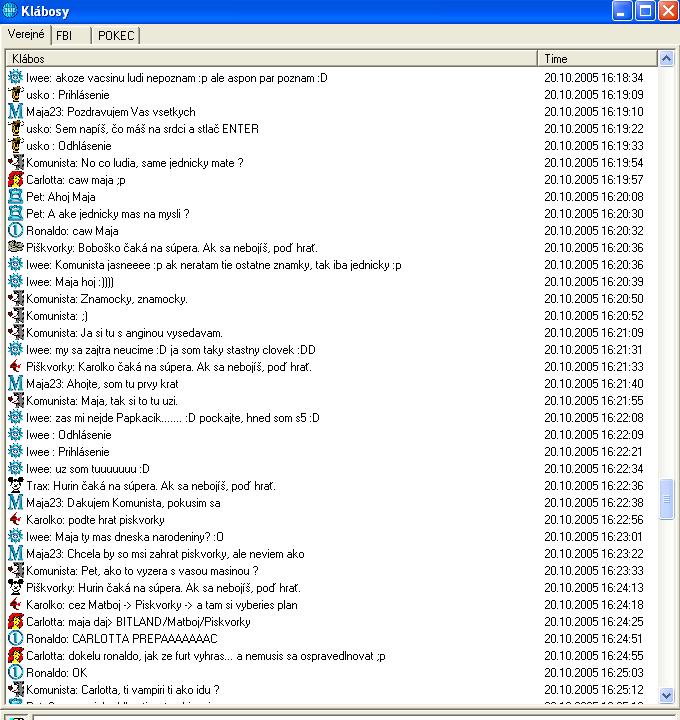Click the scrollbar down arrow
Image resolution: width=680 pixels, height=720 pixels.
click(x=668, y=695)
